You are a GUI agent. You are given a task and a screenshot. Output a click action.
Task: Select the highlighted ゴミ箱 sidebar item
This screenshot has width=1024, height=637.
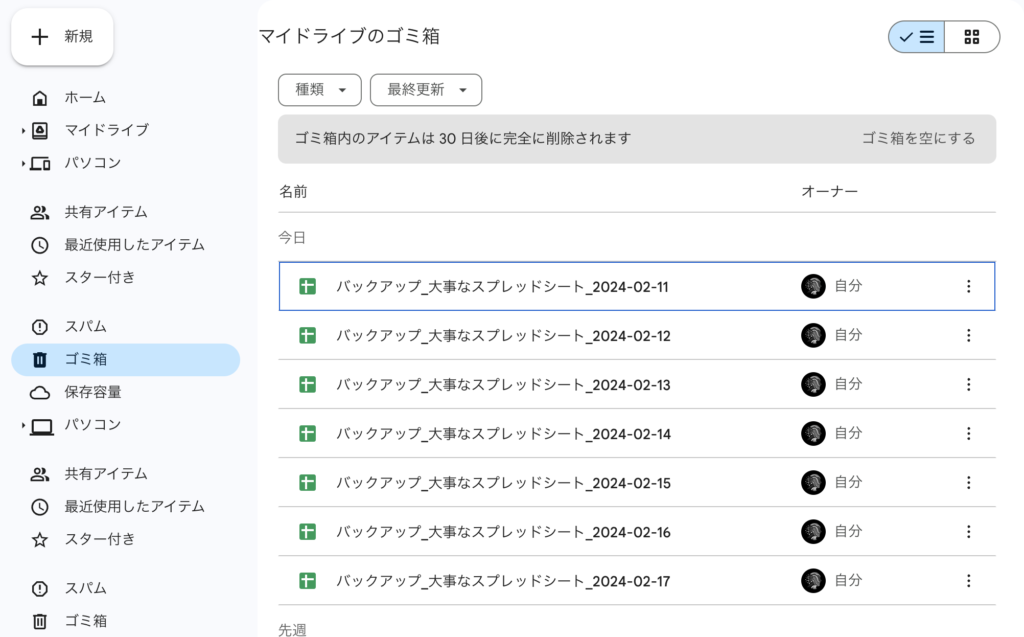point(125,360)
